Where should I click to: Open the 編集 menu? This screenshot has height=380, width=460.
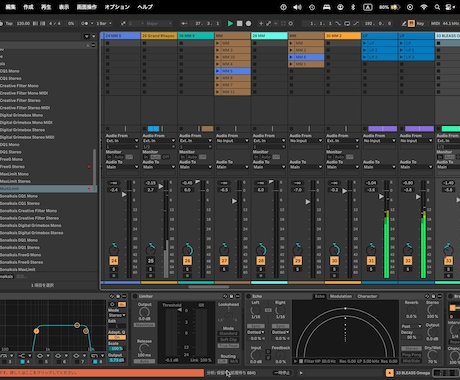[10, 7]
